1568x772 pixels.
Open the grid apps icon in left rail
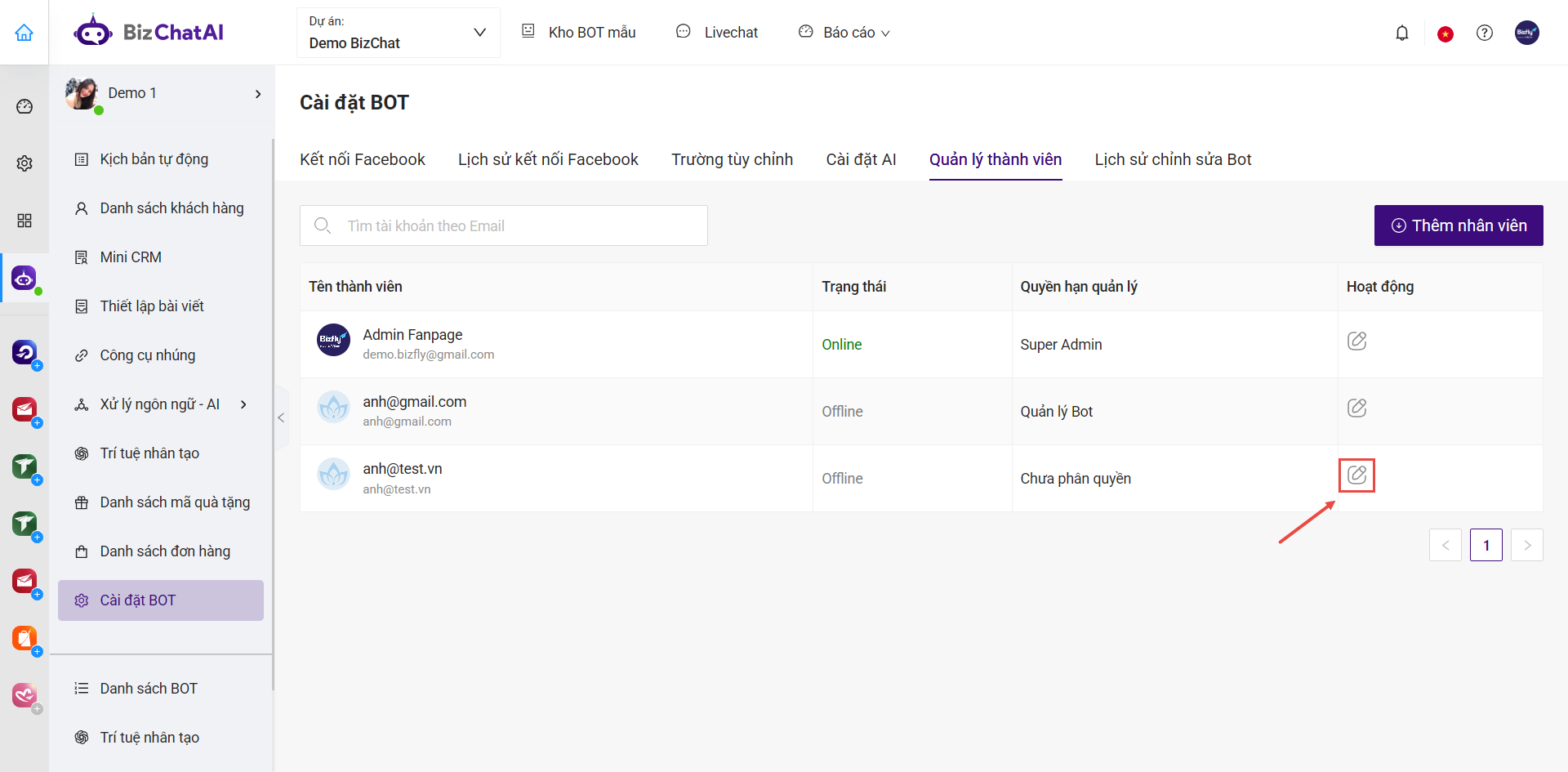pyautogui.click(x=24, y=221)
